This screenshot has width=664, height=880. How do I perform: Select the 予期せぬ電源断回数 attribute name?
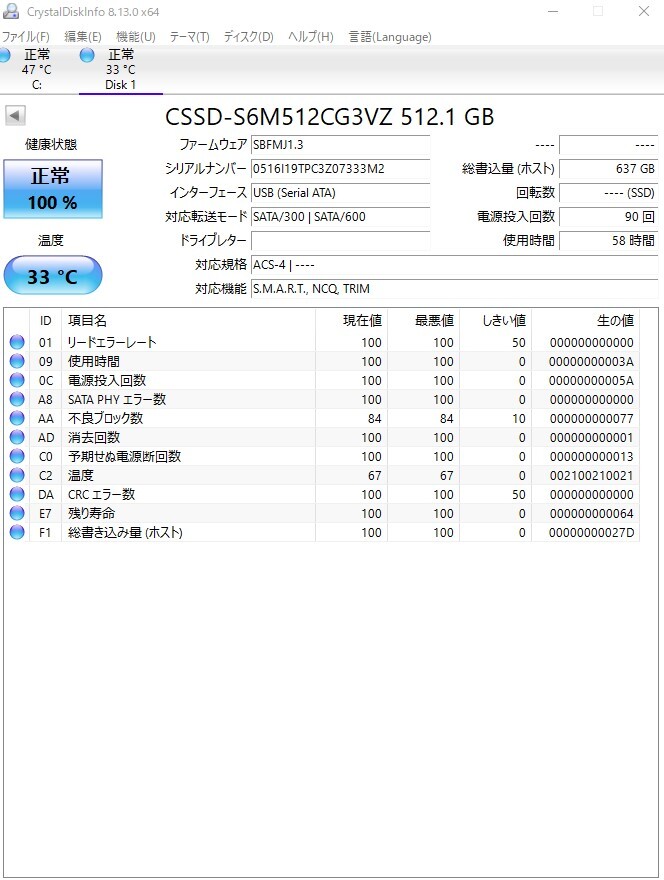click(x=125, y=456)
